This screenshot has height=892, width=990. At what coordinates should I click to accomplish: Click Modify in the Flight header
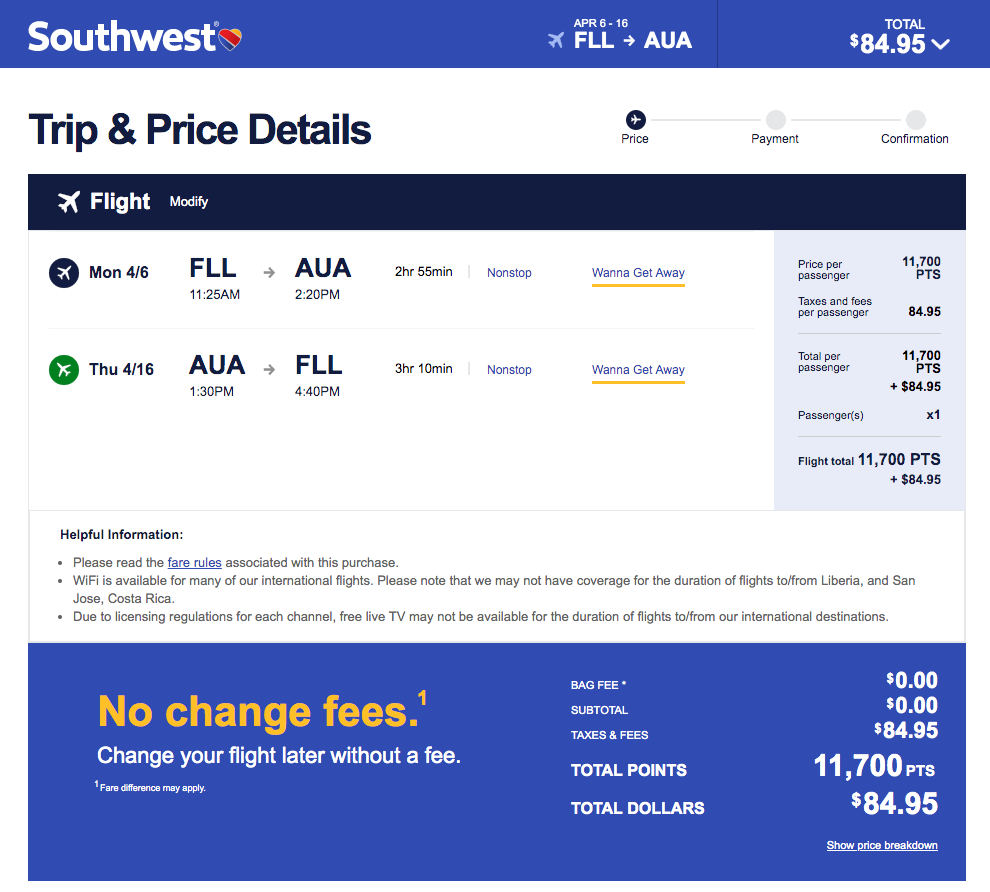(189, 202)
